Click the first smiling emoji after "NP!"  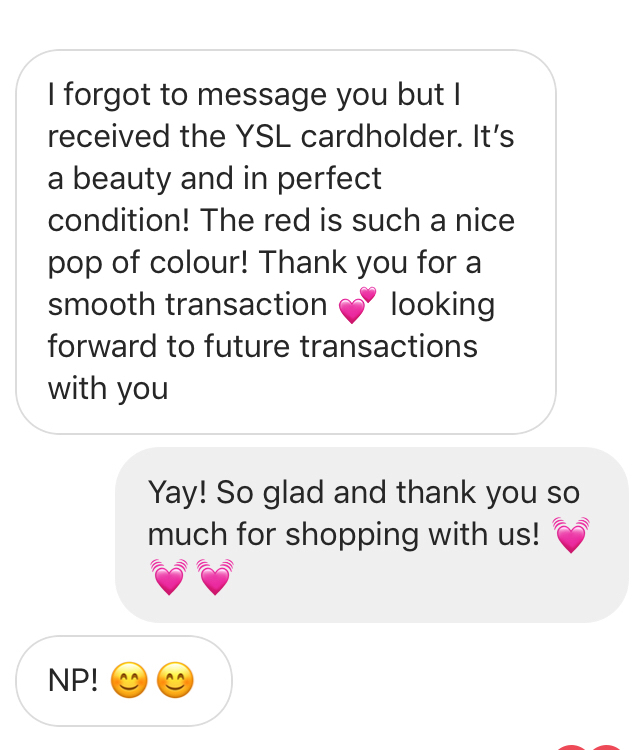click(129, 680)
